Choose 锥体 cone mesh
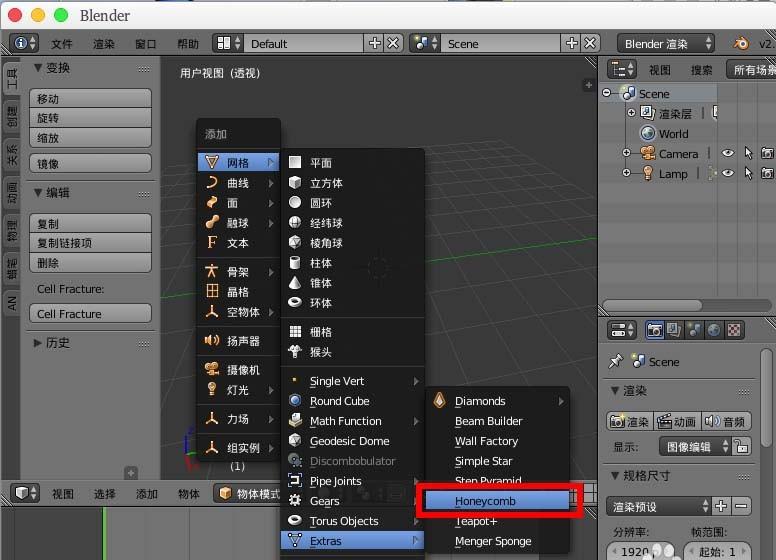 coord(353,283)
